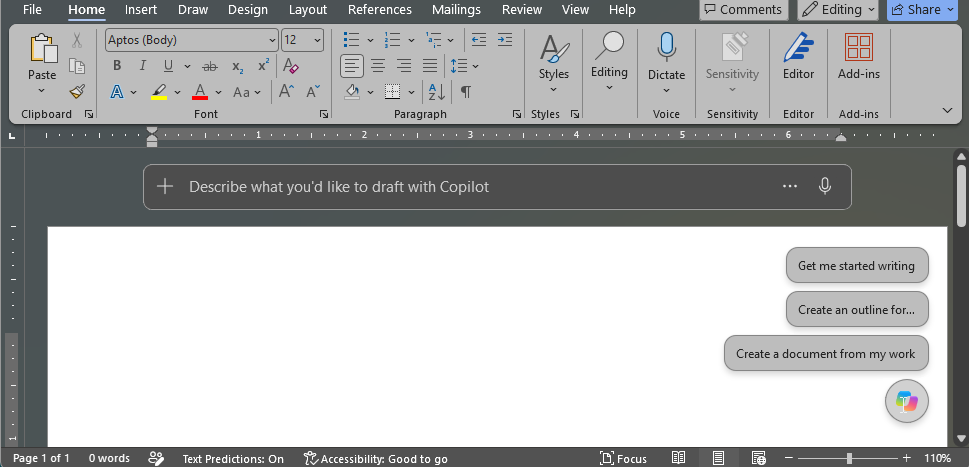Click the Copilot microphone icon
Viewport: 969px width, 467px height.
click(825, 187)
